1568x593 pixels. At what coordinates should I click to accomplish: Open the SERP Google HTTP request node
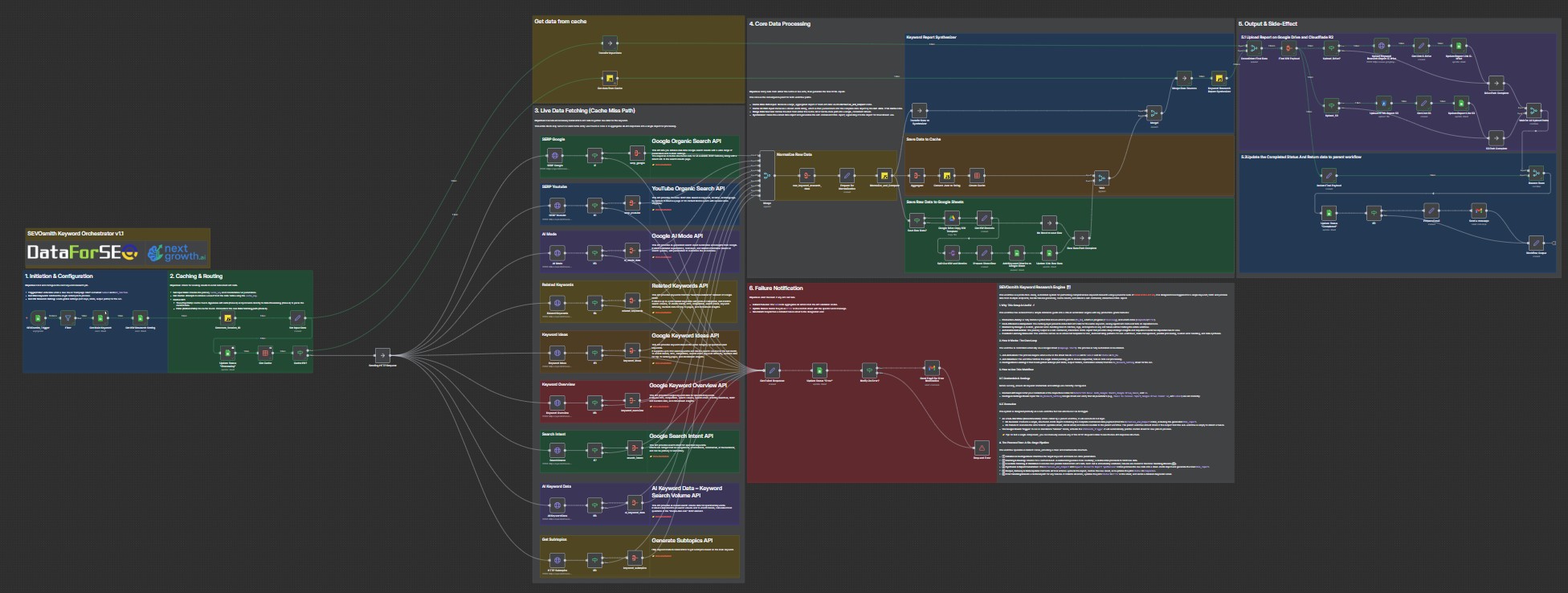point(557,155)
